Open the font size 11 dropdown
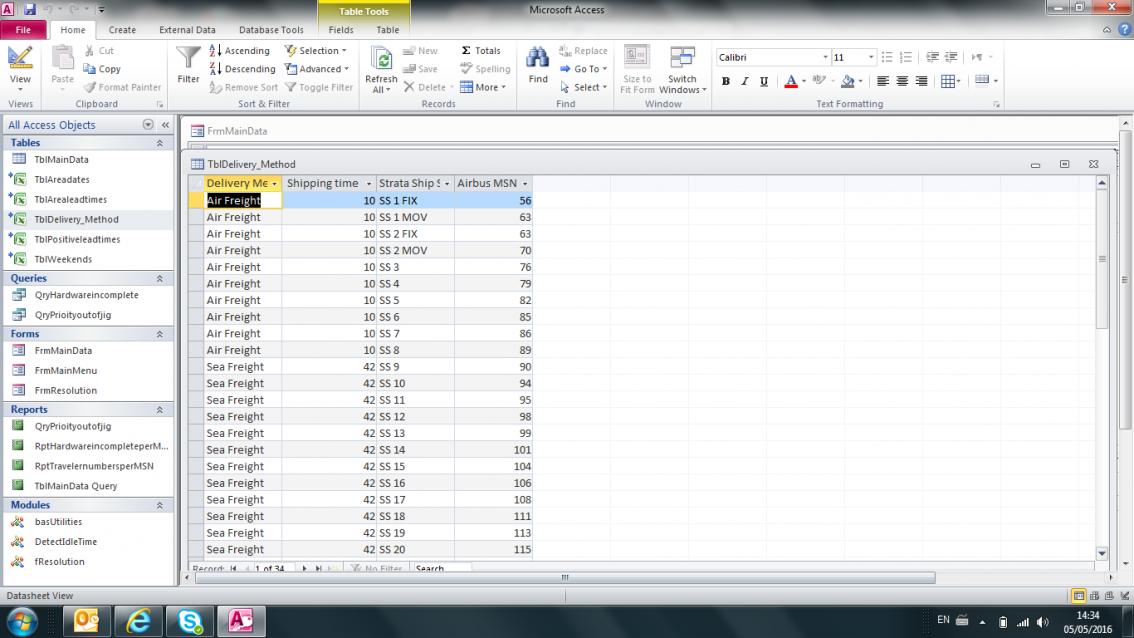1134x638 pixels. tap(871, 57)
